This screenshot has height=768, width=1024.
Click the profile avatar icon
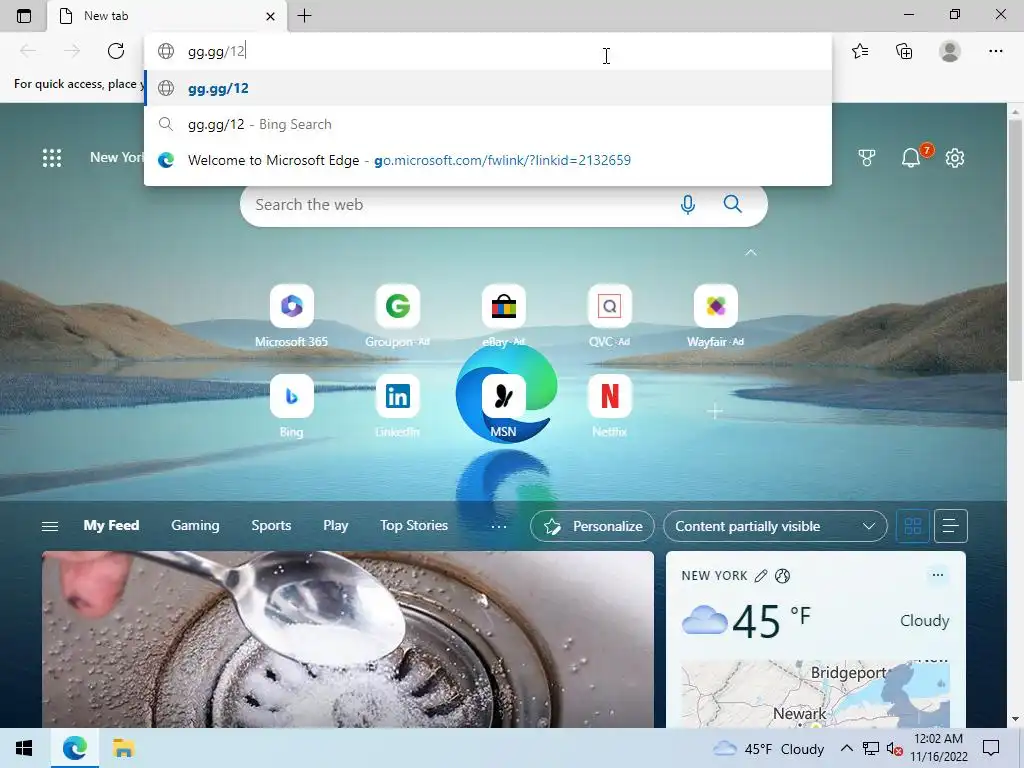(x=950, y=51)
